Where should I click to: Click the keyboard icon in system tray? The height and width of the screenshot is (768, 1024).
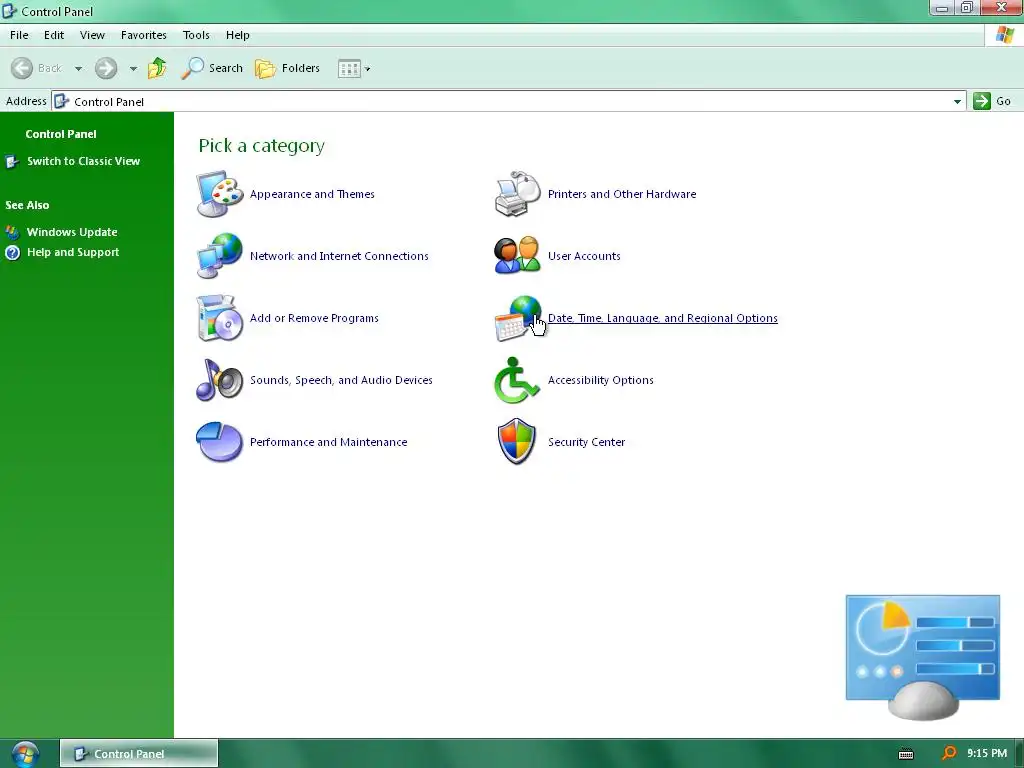click(x=906, y=754)
